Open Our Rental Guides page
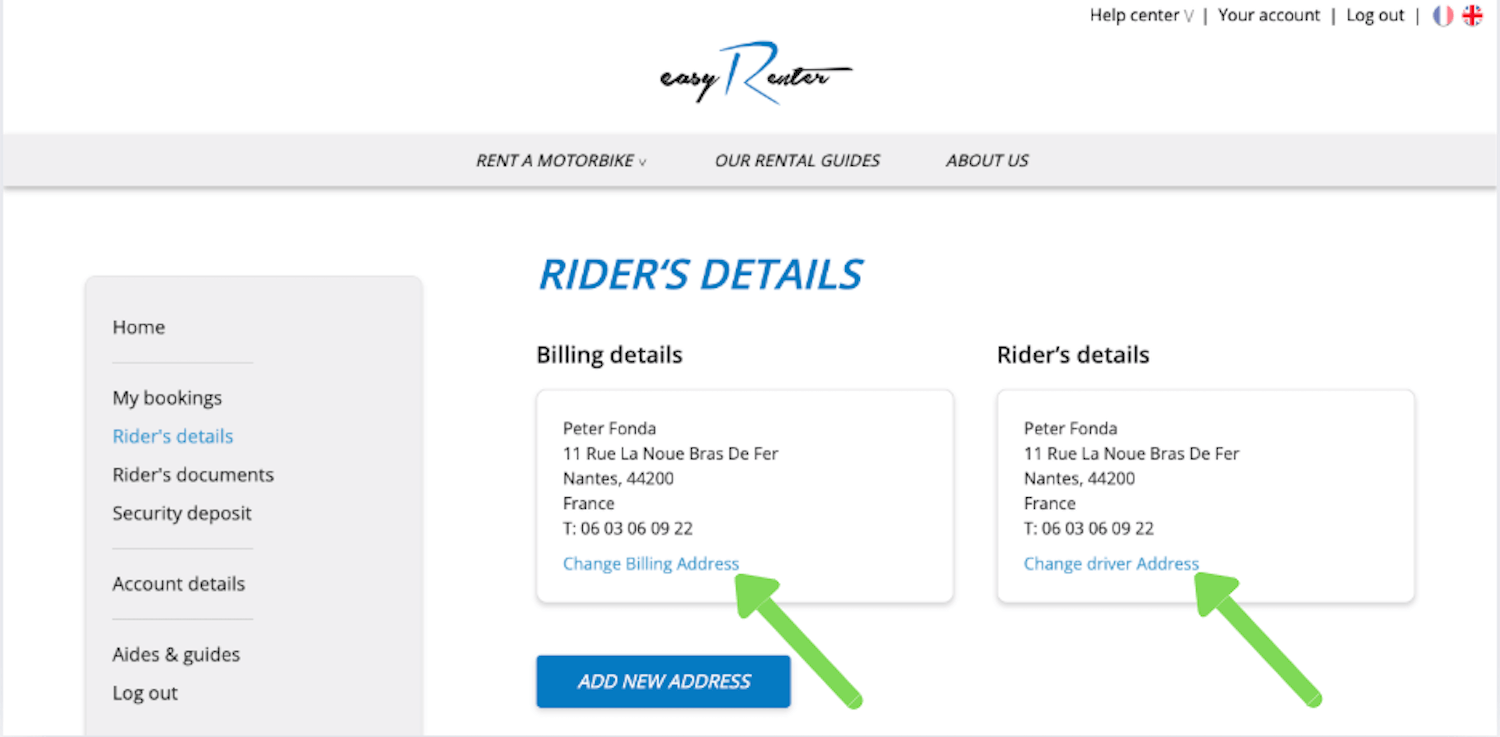Screen dimensions: 1500x737 (797, 161)
